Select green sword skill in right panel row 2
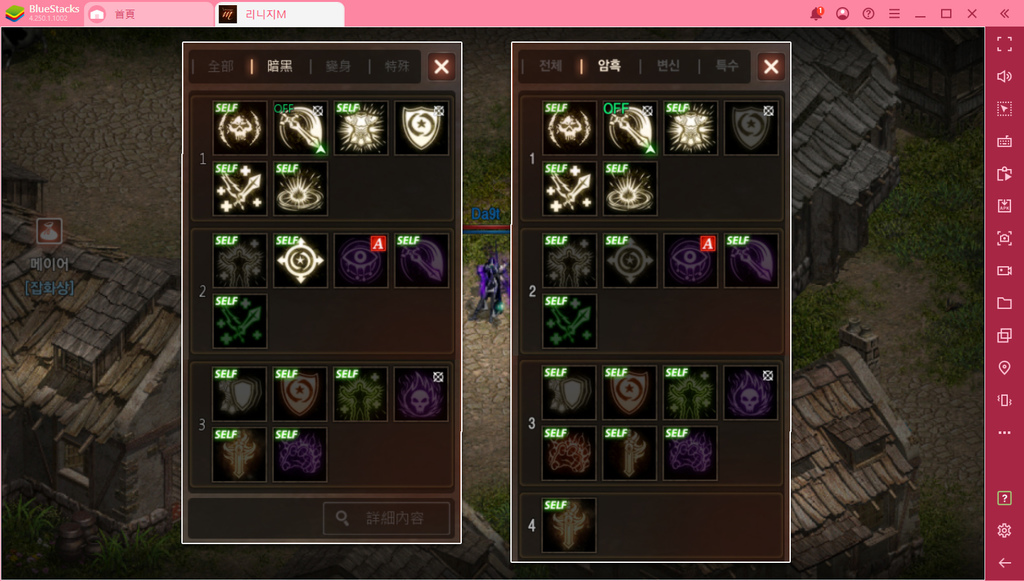 click(x=569, y=321)
